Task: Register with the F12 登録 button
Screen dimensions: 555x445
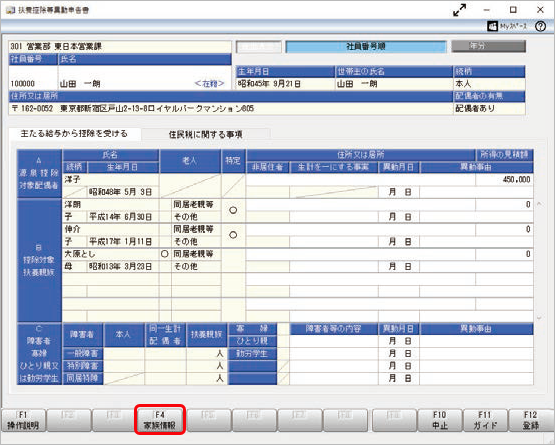Action: tap(531, 420)
